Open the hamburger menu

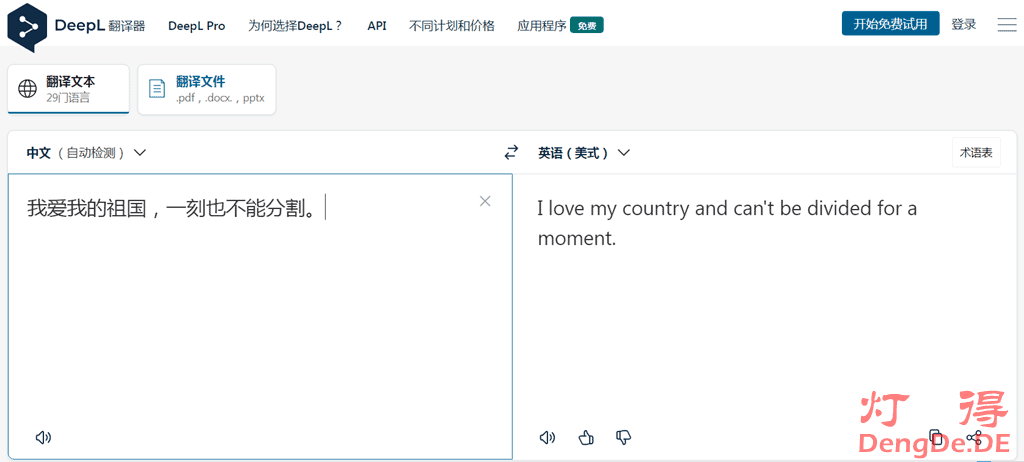point(1006,25)
